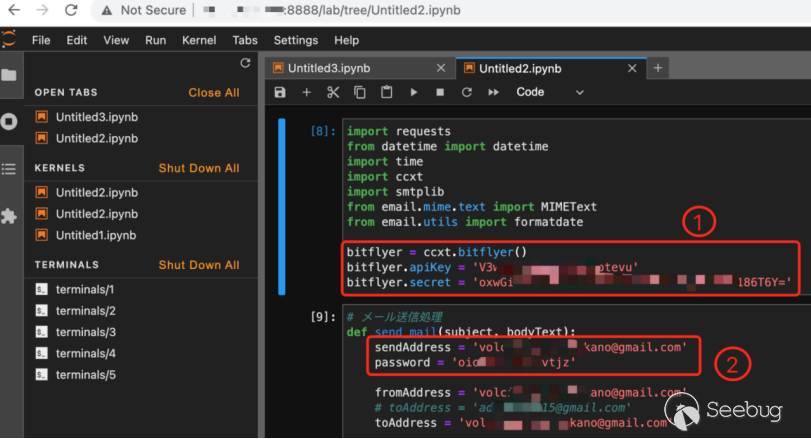Save the notebook with the disk icon

(280, 92)
